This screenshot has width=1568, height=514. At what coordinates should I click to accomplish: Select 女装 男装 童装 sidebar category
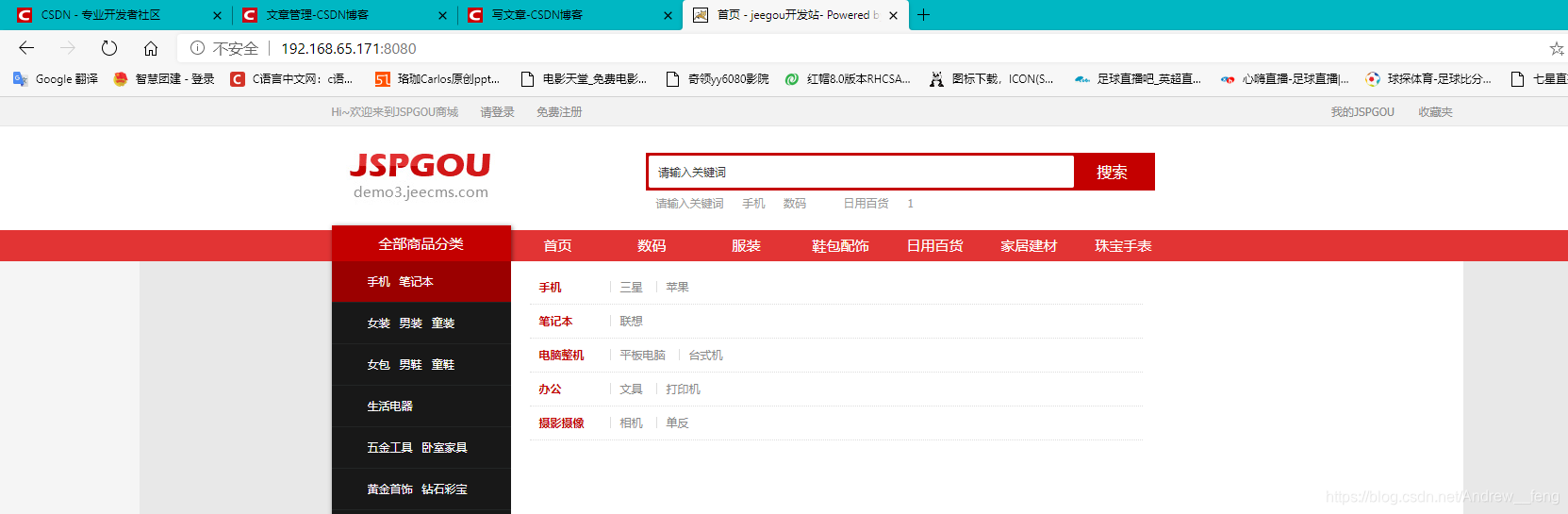click(421, 323)
